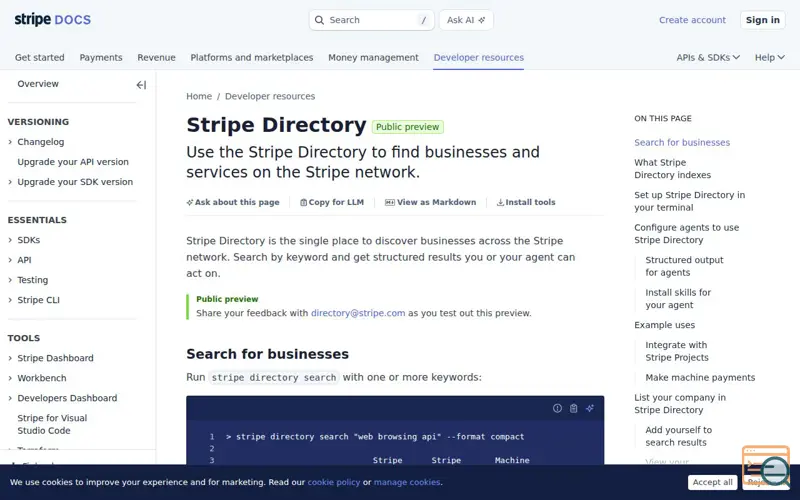Open the Money management tab
Viewport: 800px width, 500px height.
373,58
